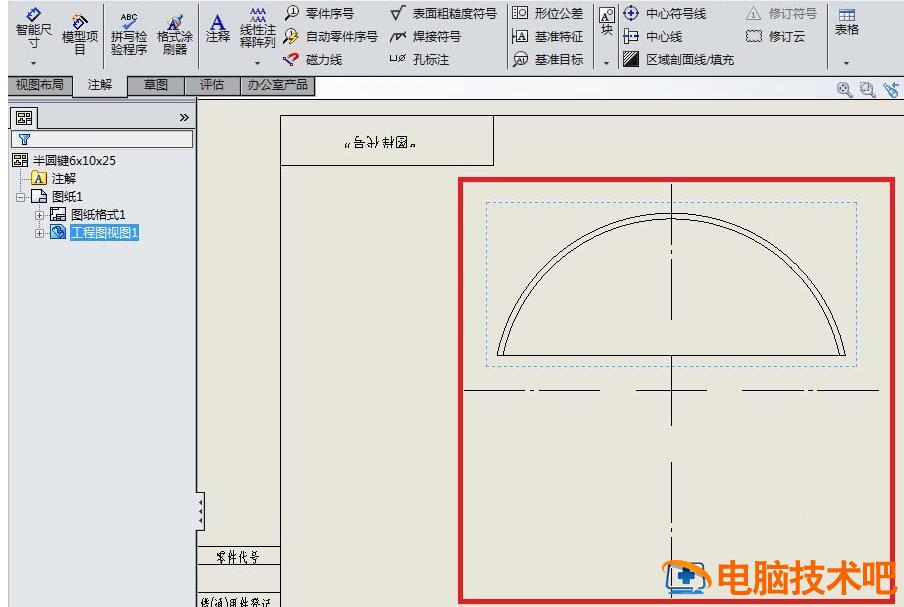
Task: Click the 线性注释阵列 linear note pattern tool
Action: click(257, 28)
